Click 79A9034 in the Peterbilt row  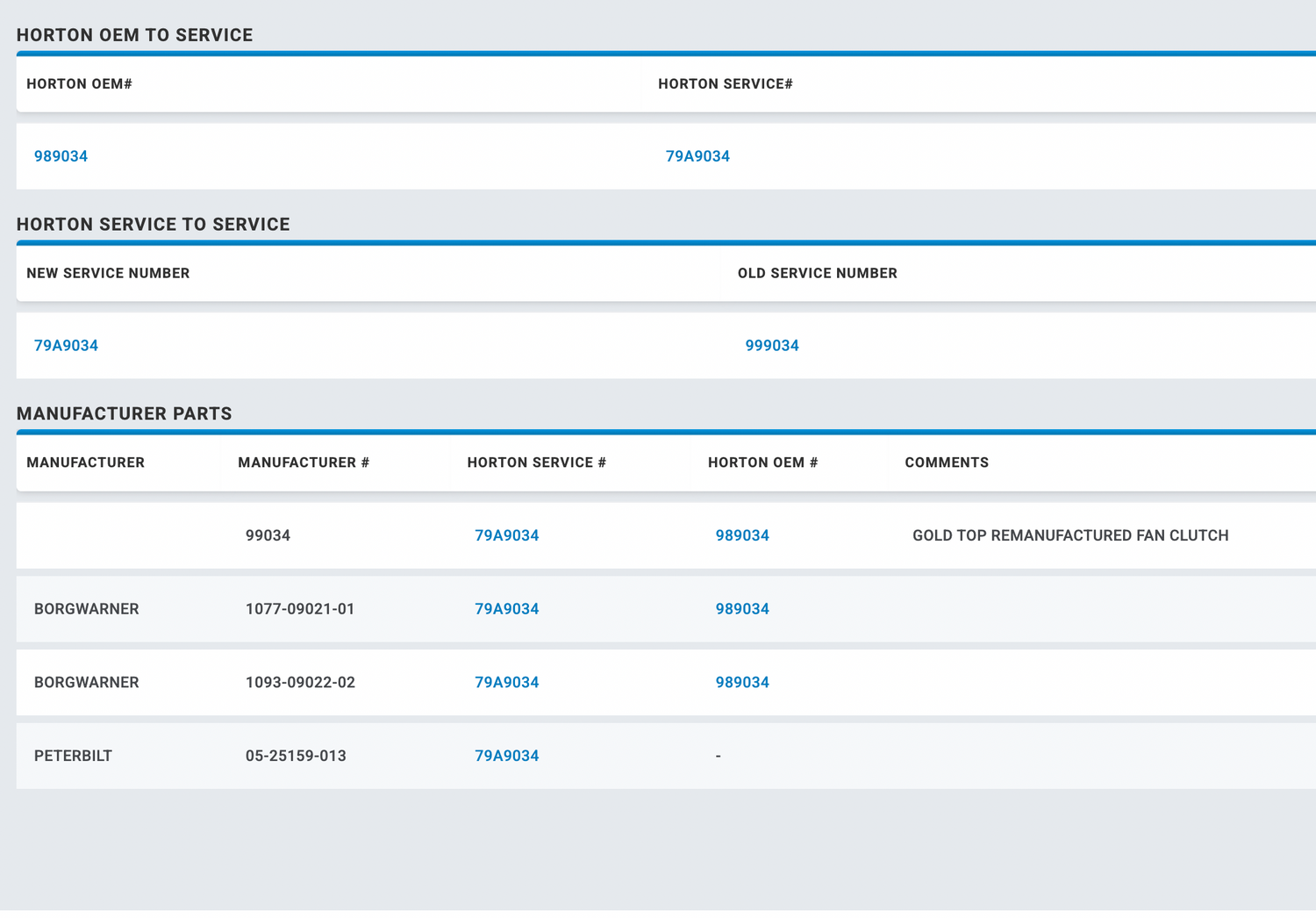click(506, 756)
